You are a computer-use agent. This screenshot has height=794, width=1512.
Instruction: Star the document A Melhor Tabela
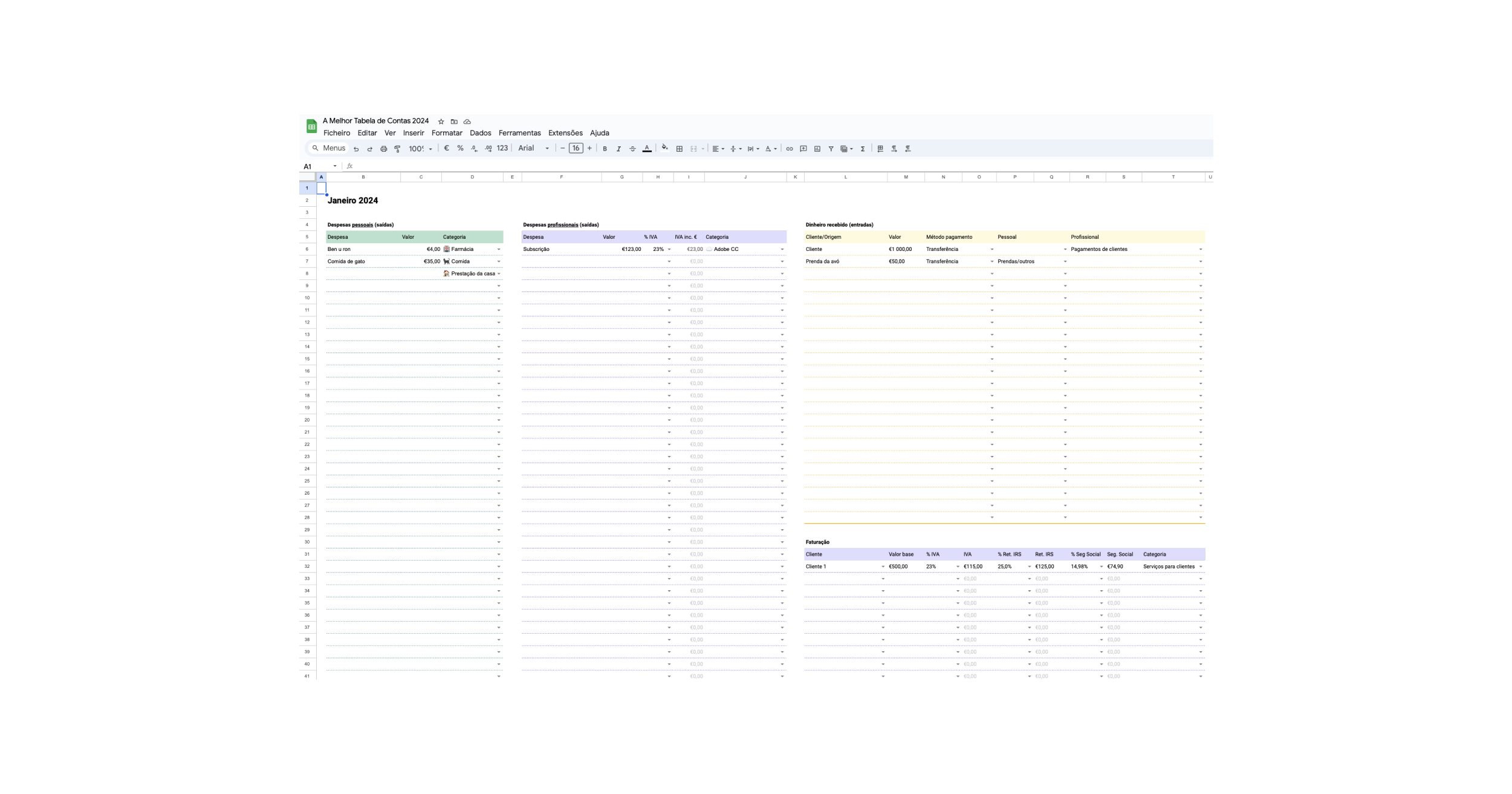[x=441, y=122]
